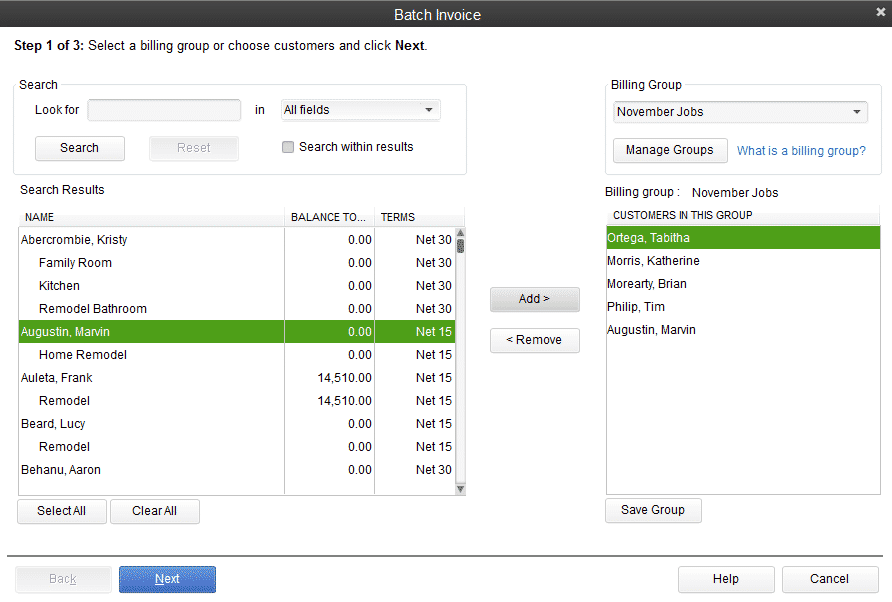Click the Add > button
The height and width of the screenshot is (602, 892).
(x=535, y=299)
